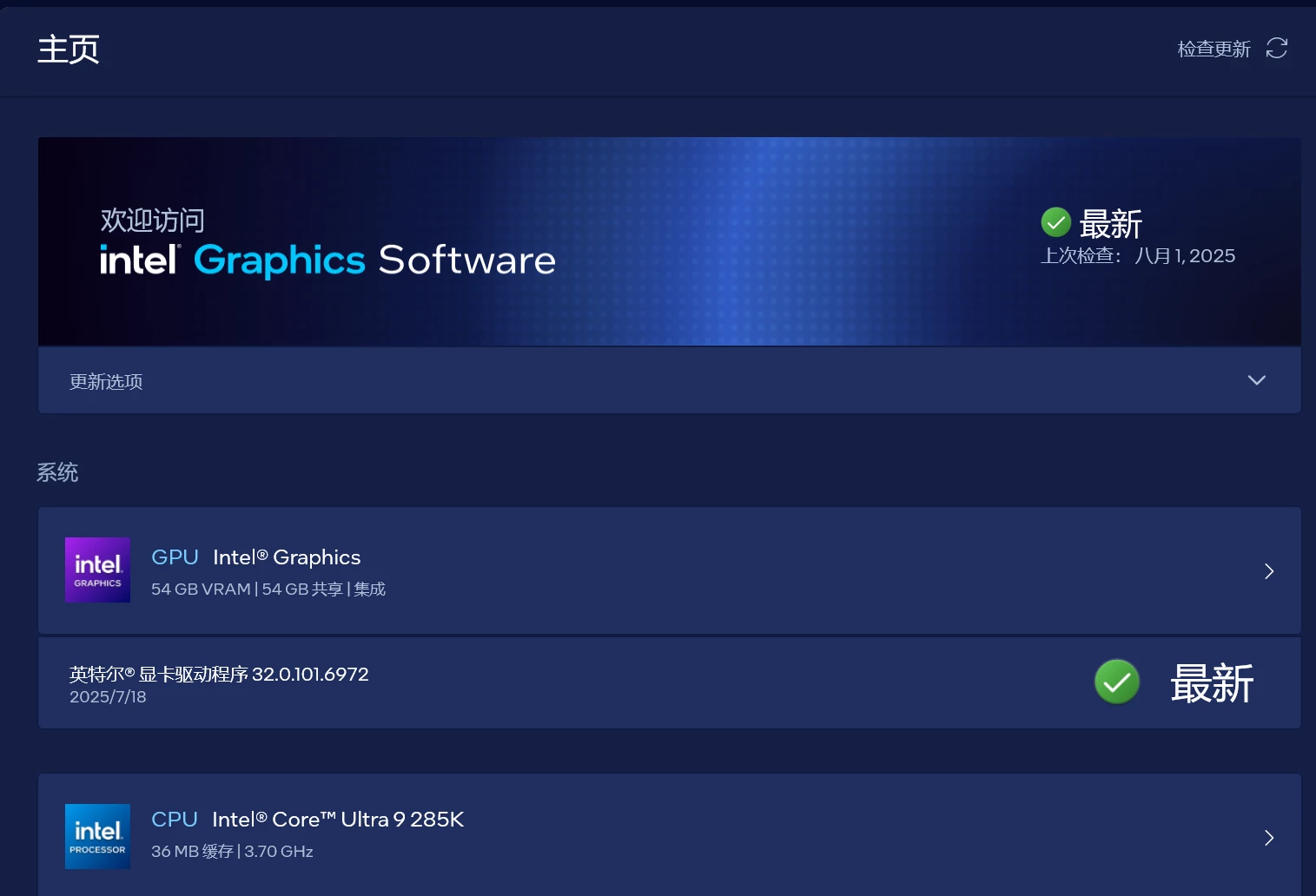Click the green checkmark beside driver status
1316x896 pixels.
click(x=1116, y=682)
